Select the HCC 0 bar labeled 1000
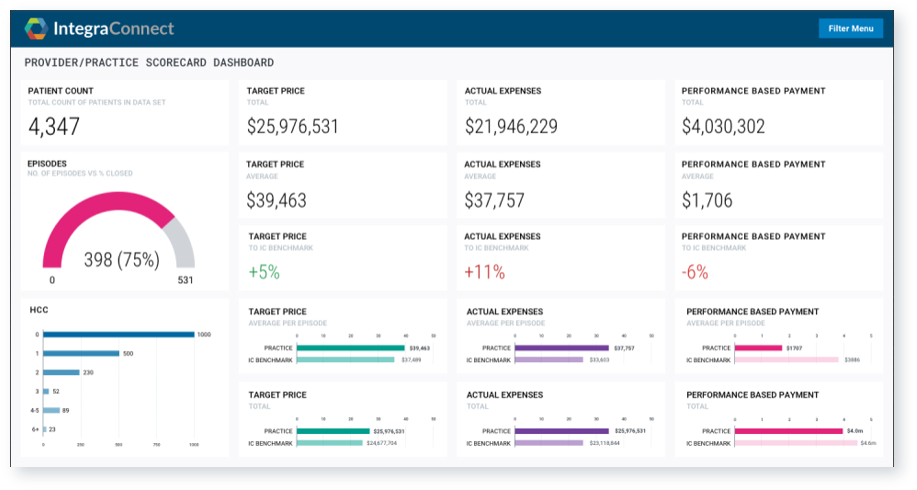This screenshot has width=917, height=490. coord(118,334)
